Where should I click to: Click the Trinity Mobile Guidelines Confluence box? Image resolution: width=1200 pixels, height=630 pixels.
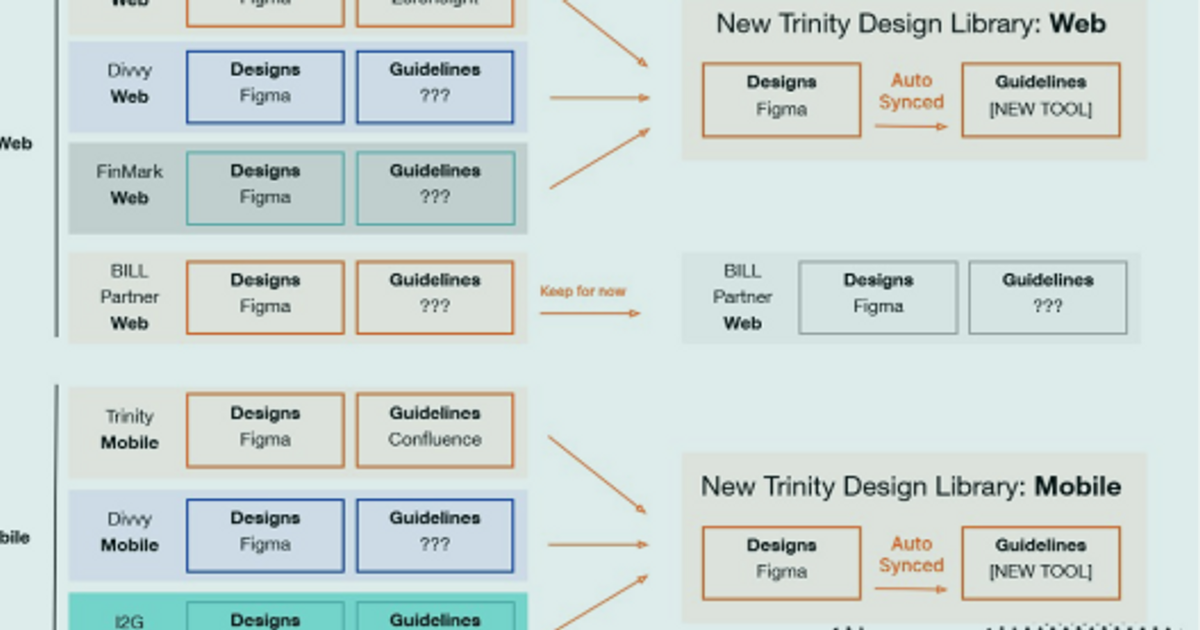(435, 429)
